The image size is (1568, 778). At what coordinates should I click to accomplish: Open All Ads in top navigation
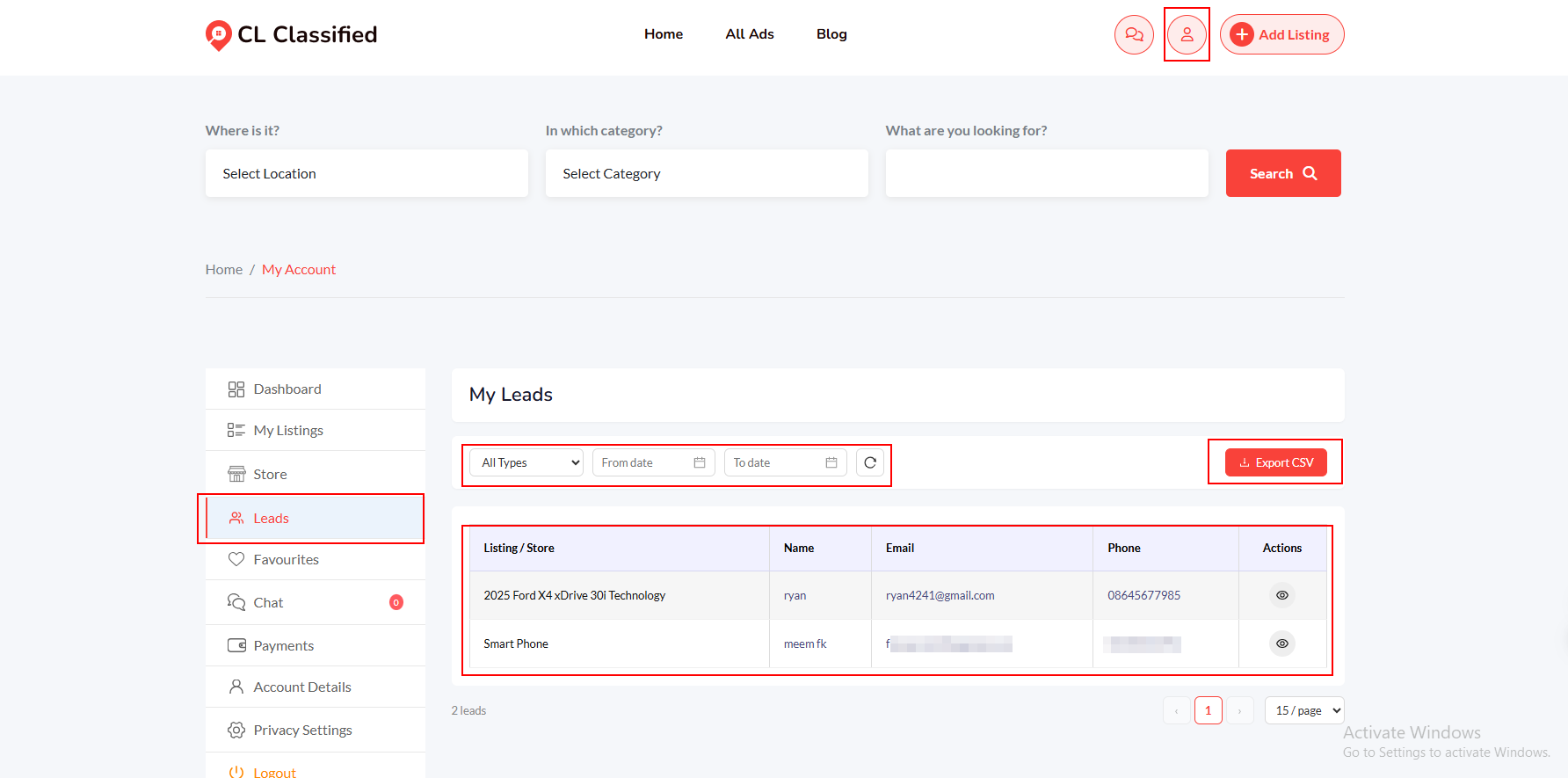point(750,34)
